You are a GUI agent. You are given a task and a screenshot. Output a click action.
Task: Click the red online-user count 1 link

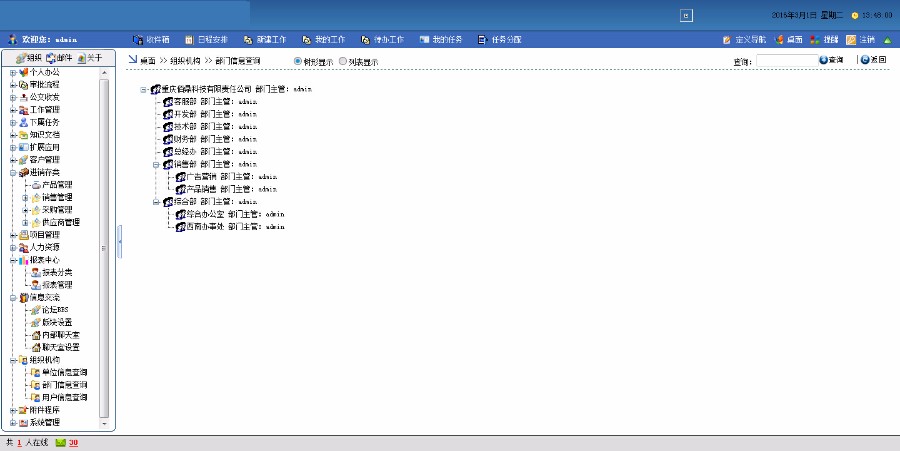pyautogui.click(x=19, y=443)
